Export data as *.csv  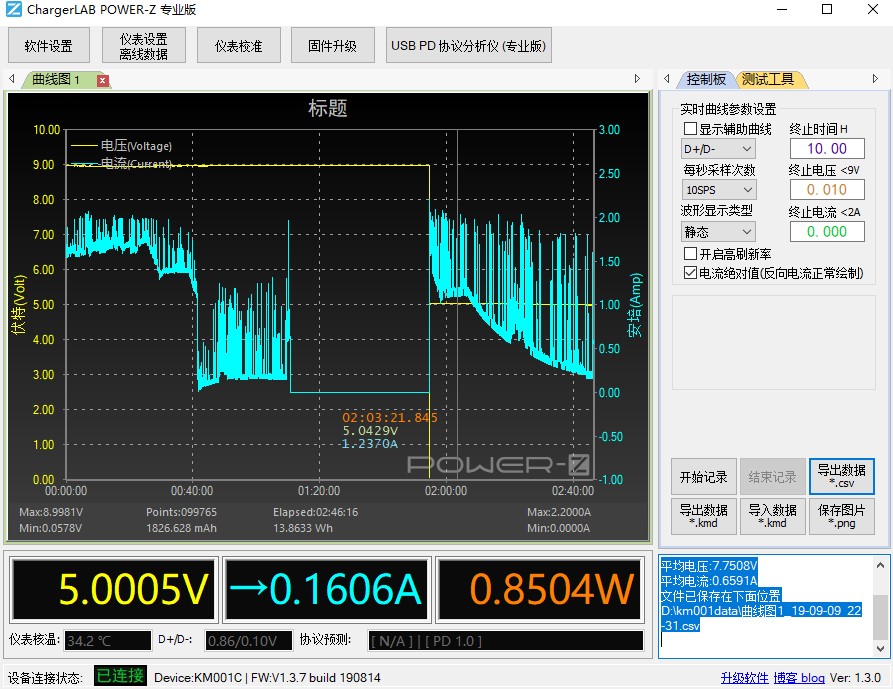tap(842, 477)
